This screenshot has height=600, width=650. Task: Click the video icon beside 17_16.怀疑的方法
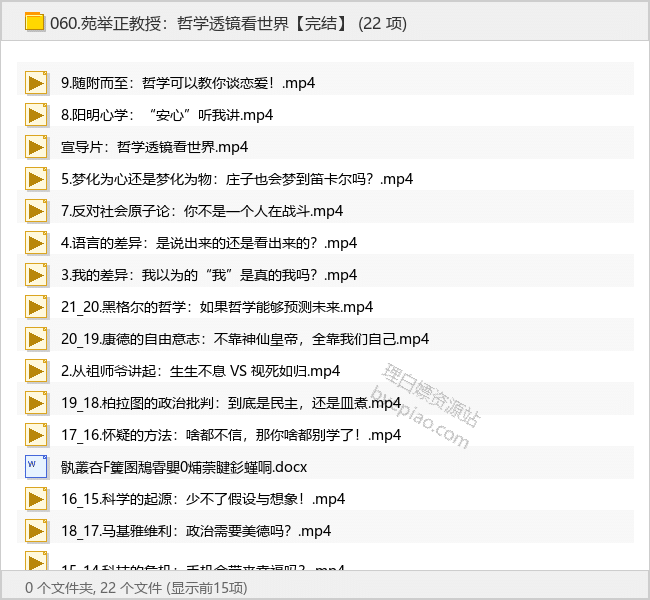coord(36,435)
